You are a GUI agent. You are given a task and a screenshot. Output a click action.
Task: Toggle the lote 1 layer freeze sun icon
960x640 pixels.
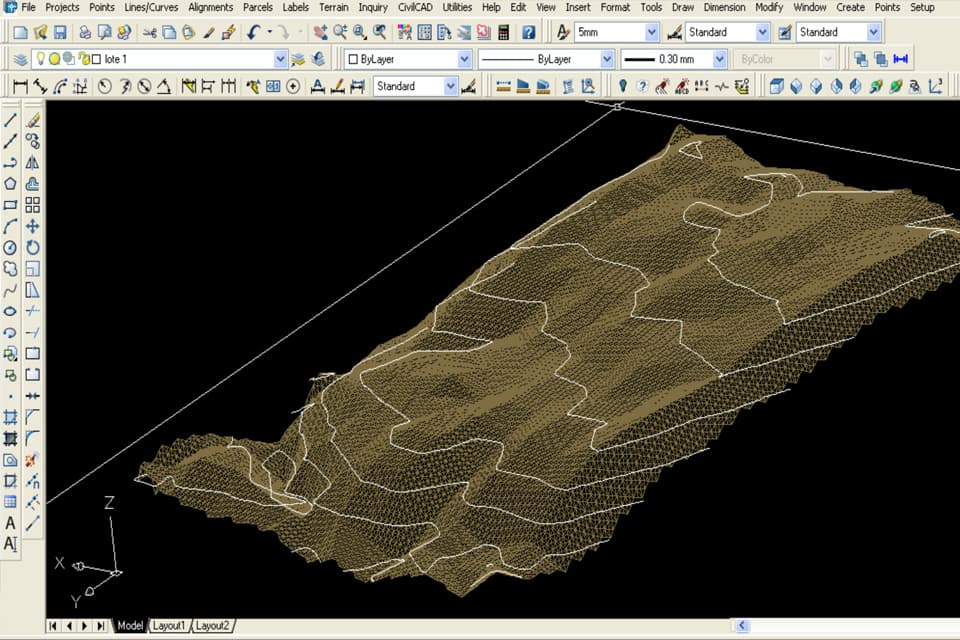click(x=55, y=60)
